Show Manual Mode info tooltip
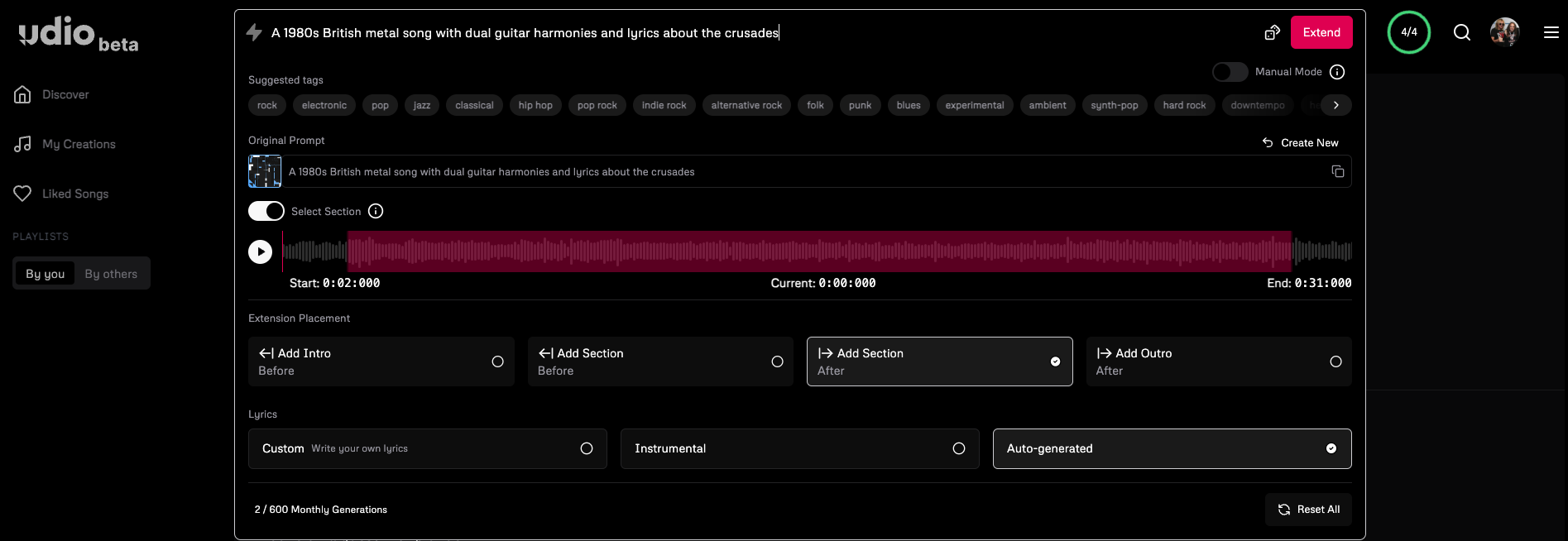This screenshot has width=1568, height=541. coord(1337,72)
